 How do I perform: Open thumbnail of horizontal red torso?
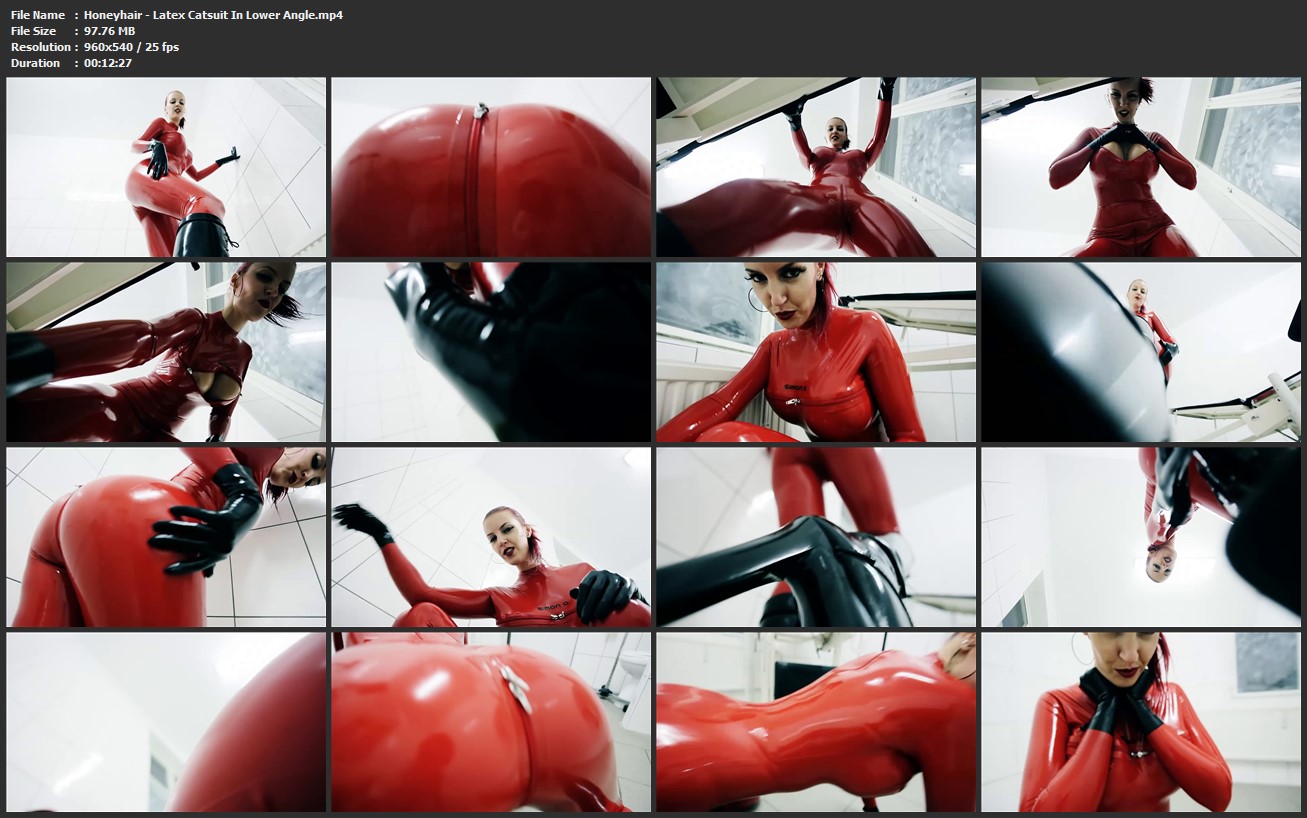click(x=816, y=722)
